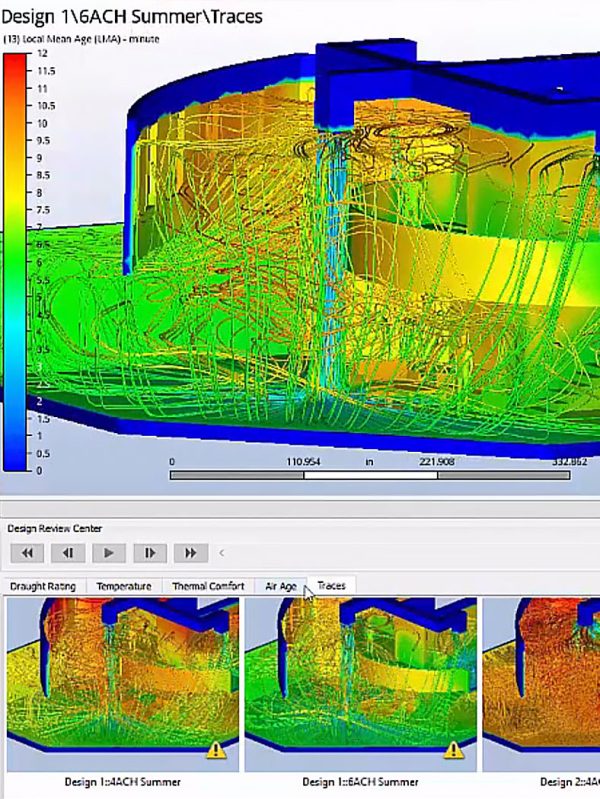600x799 pixels.
Task: Click the small collapse arrow beside playback controls
Action: tap(221, 552)
